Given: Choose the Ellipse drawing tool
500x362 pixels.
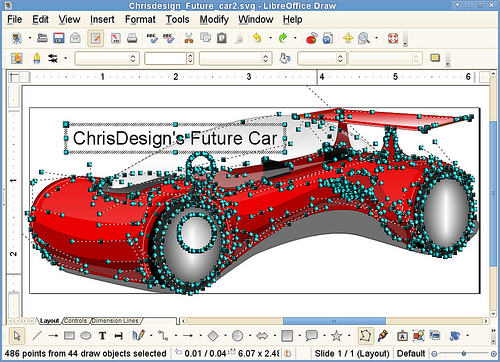Looking at the screenshot, I should tap(86, 335).
